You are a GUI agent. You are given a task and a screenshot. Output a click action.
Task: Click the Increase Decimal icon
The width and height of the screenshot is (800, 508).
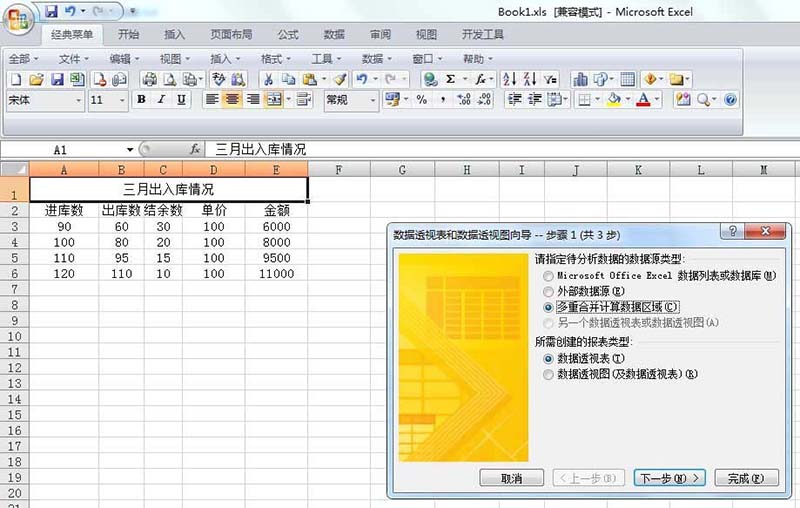pos(464,99)
